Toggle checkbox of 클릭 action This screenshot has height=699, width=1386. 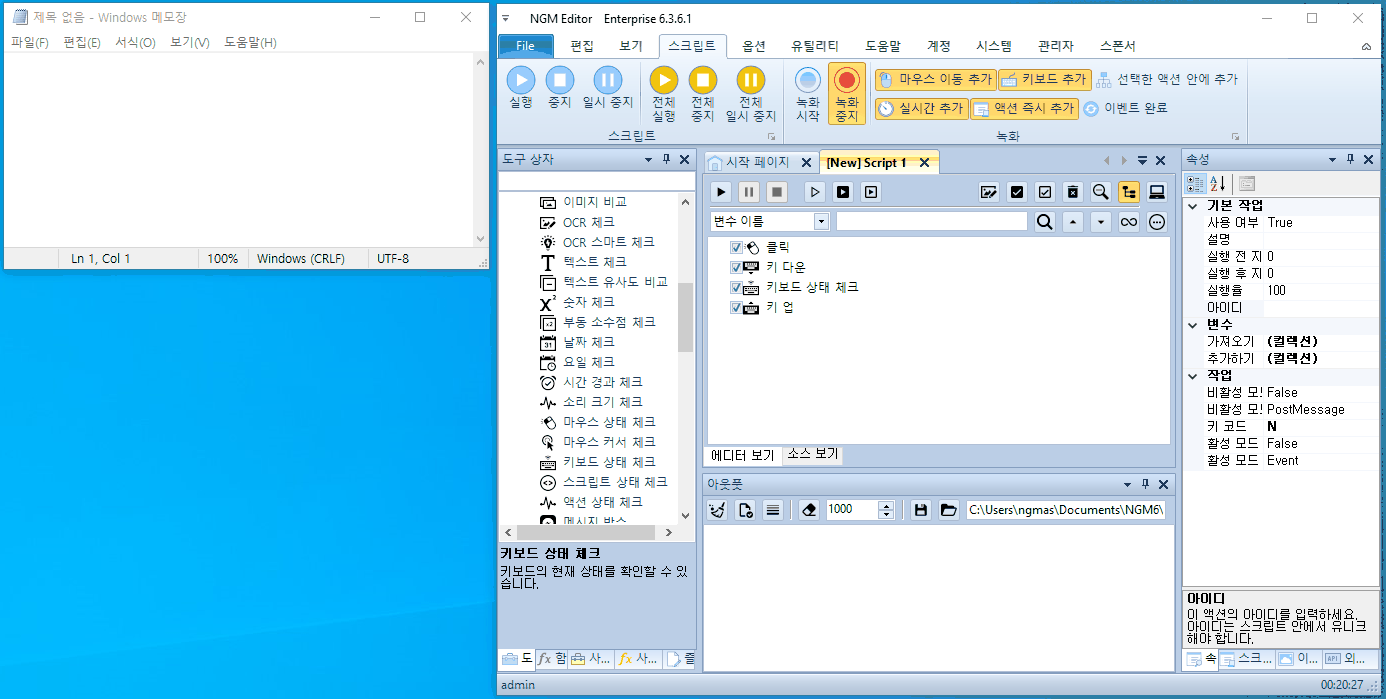click(737, 247)
